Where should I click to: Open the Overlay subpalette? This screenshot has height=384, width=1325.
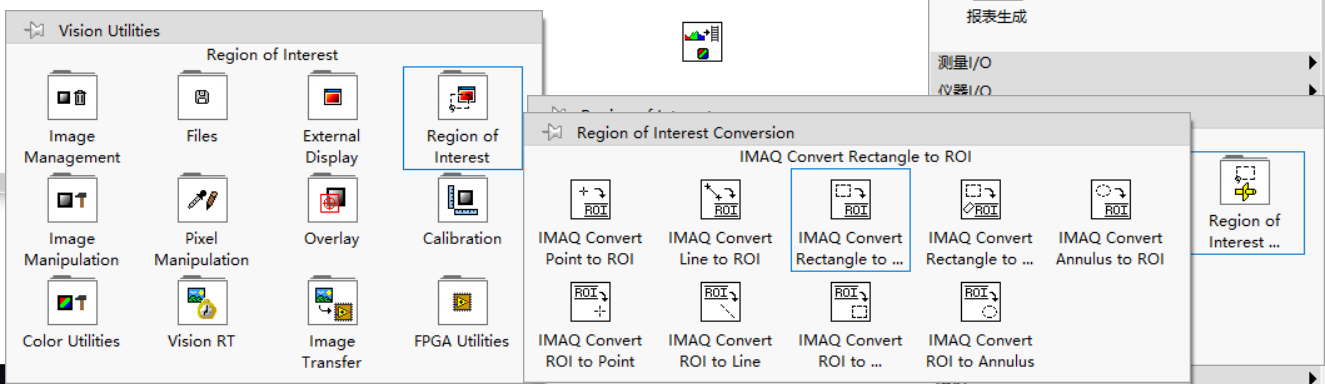(x=332, y=200)
